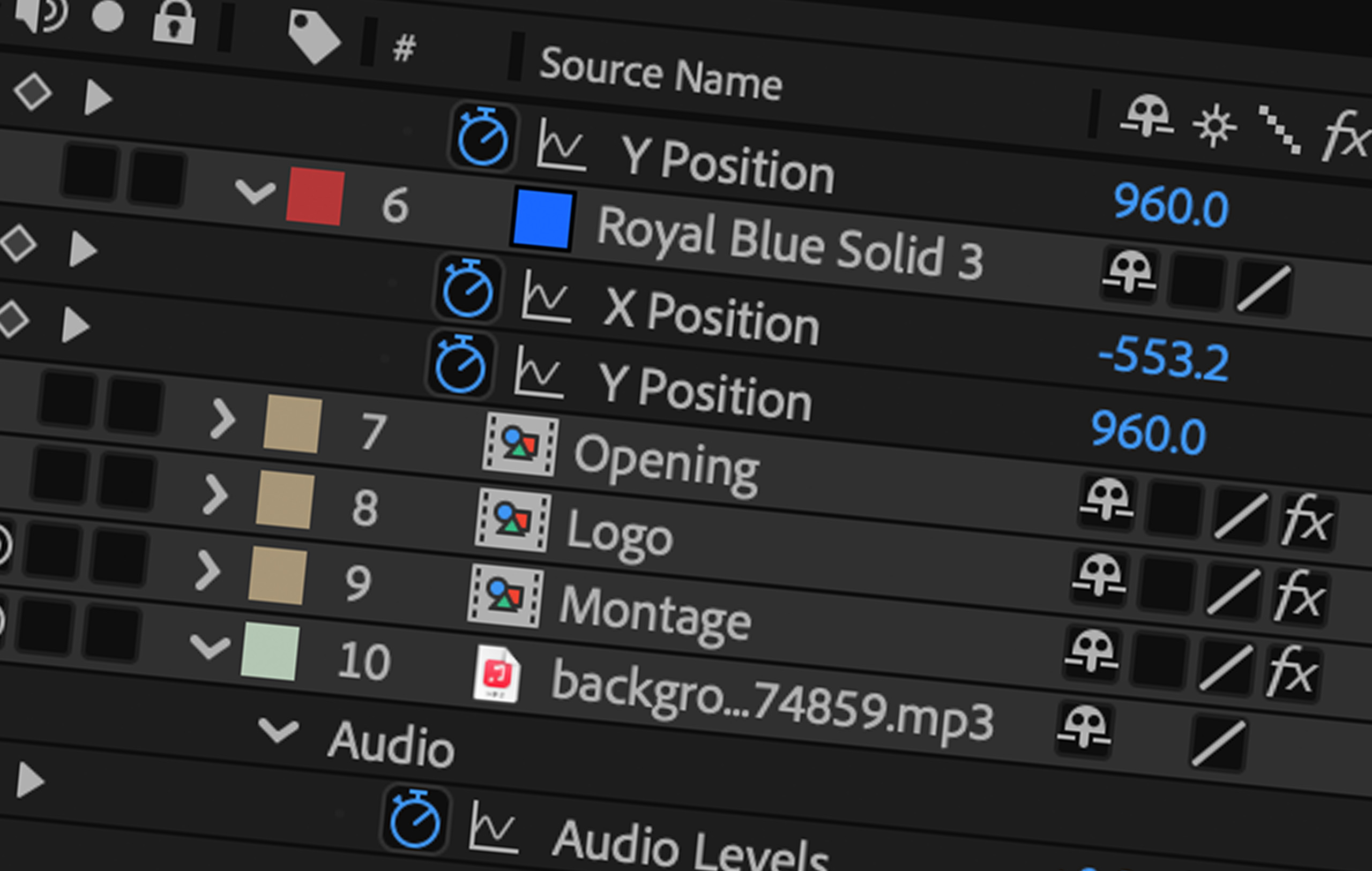Click the 960.0 value of Y Position below X Position
The image size is (1372, 871).
click(1149, 433)
